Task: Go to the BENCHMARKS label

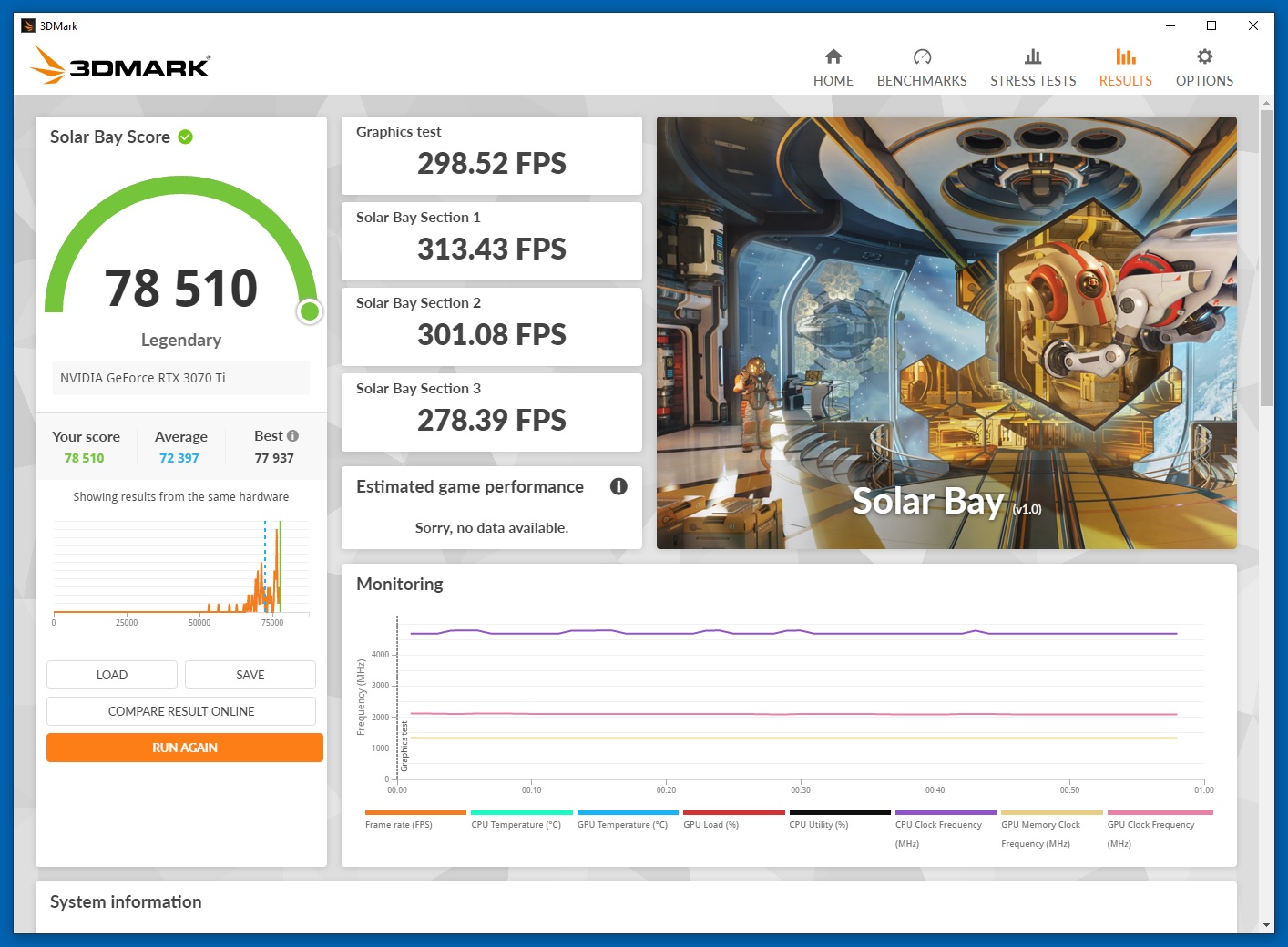Action: click(x=922, y=80)
